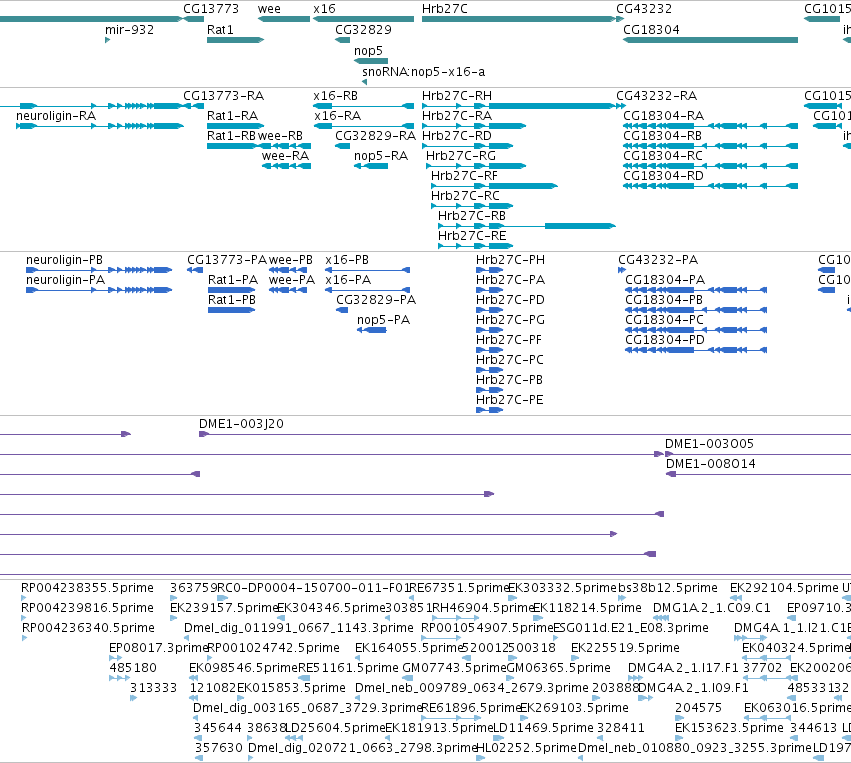
Task: Click the "nop5-PA" protein label
Action: click(383, 320)
